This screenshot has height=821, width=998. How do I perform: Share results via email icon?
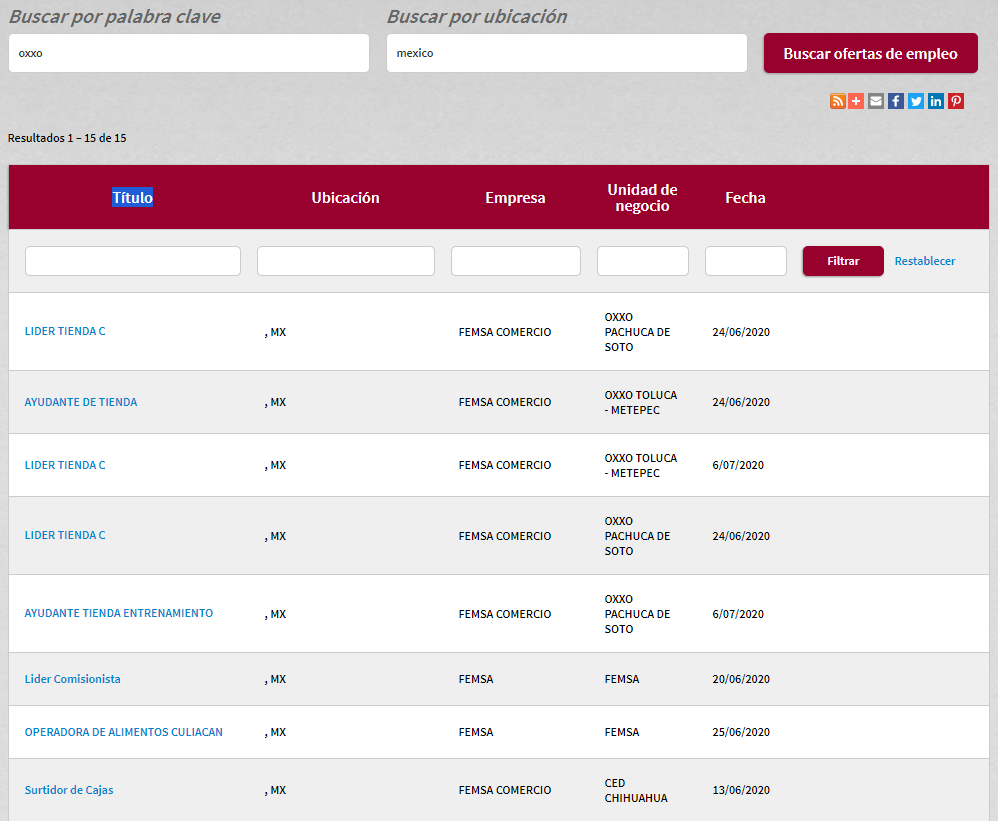[876, 101]
